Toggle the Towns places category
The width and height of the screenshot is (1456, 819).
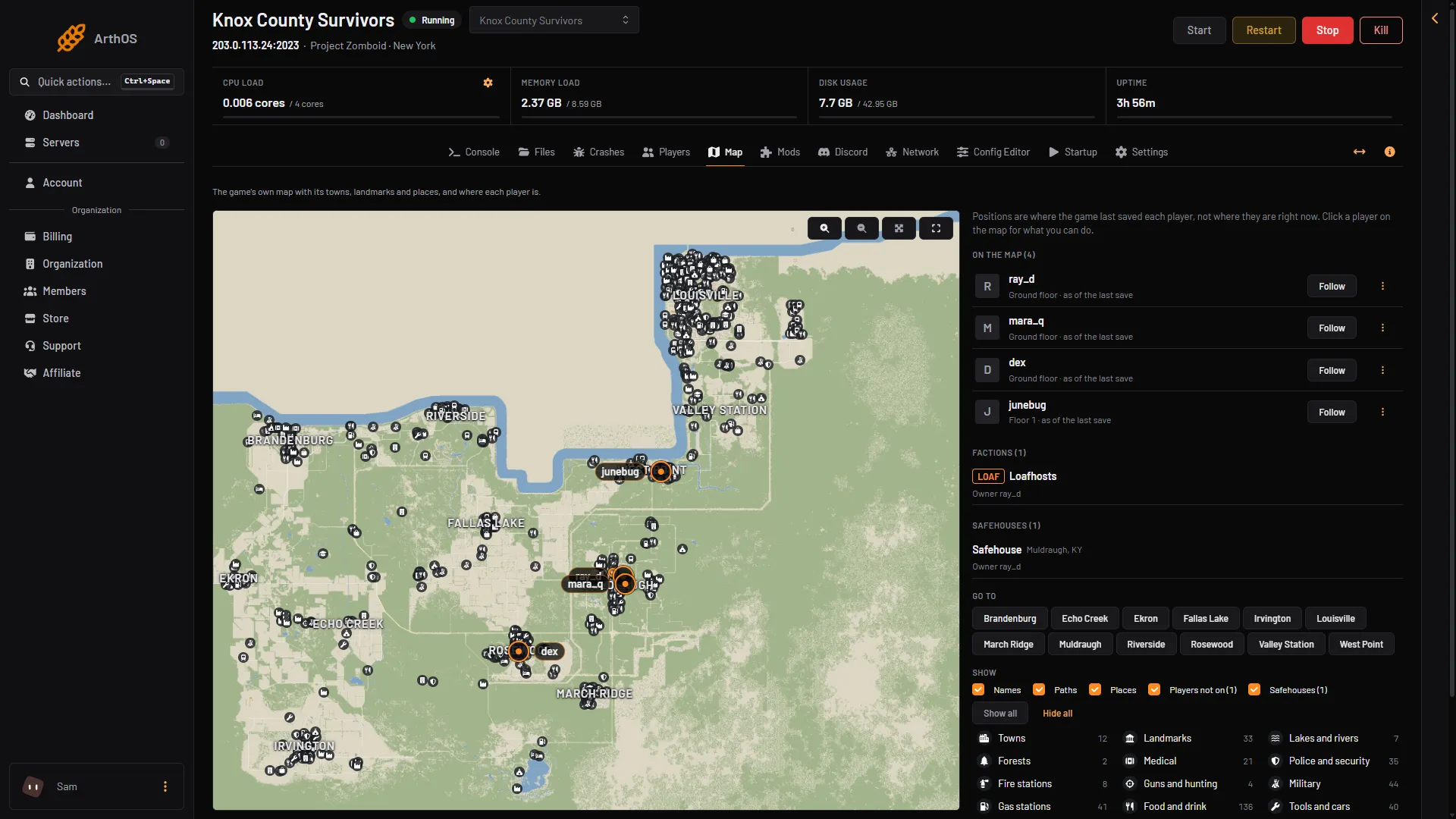tap(1042, 739)
